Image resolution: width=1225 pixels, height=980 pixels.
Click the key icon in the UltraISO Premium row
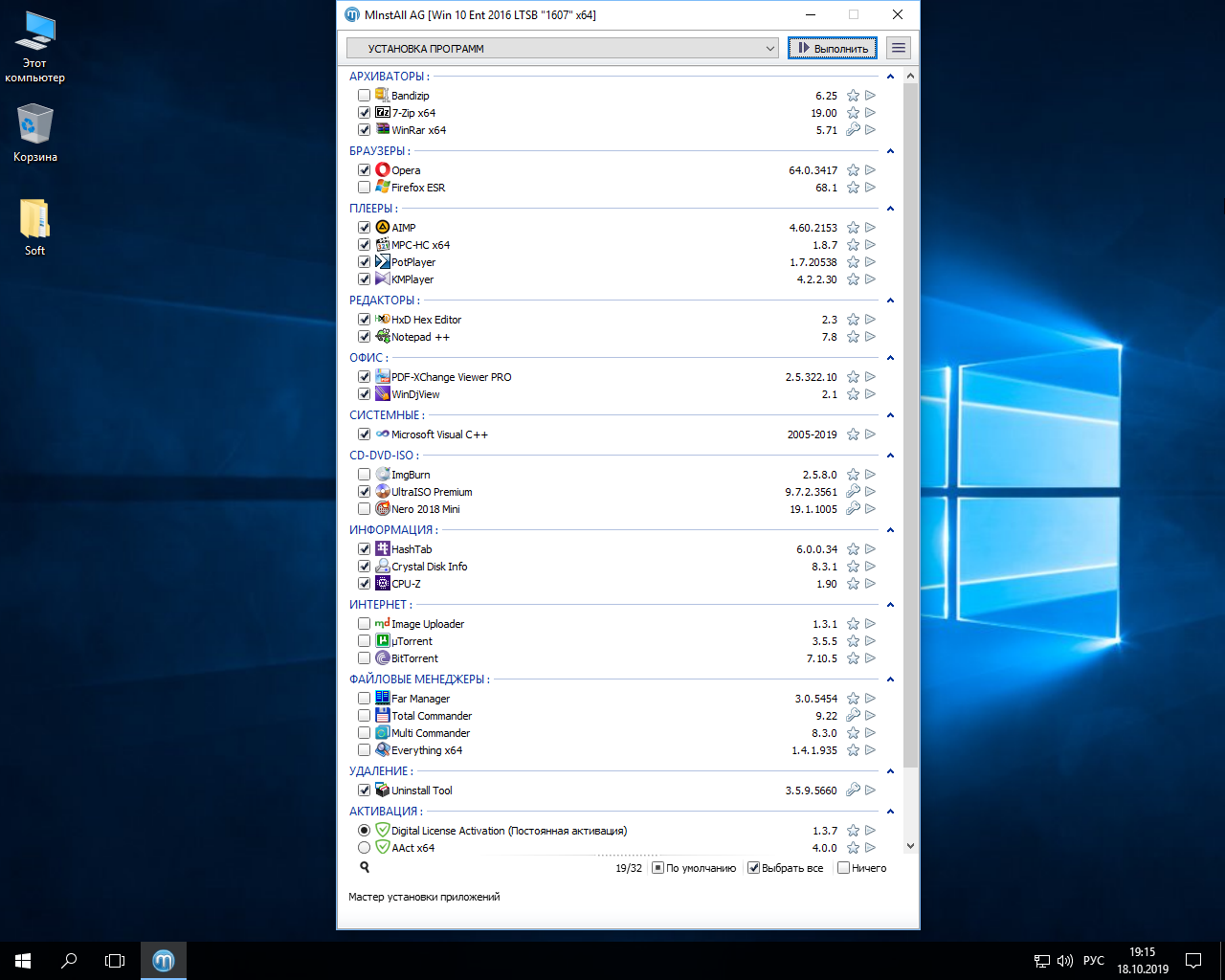853,492
